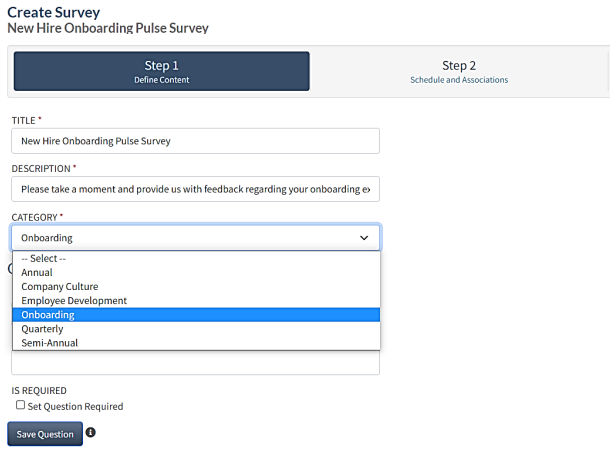Viewport: 610px width, 457px height.
Task: Click the CATEGORY field label
Action: pos(34,216)
